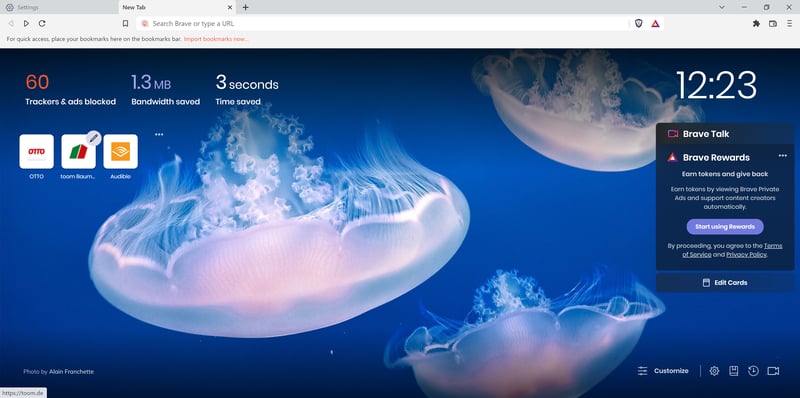
Task: Open the Brave Wallet icon
Action: tap(773, 23)
